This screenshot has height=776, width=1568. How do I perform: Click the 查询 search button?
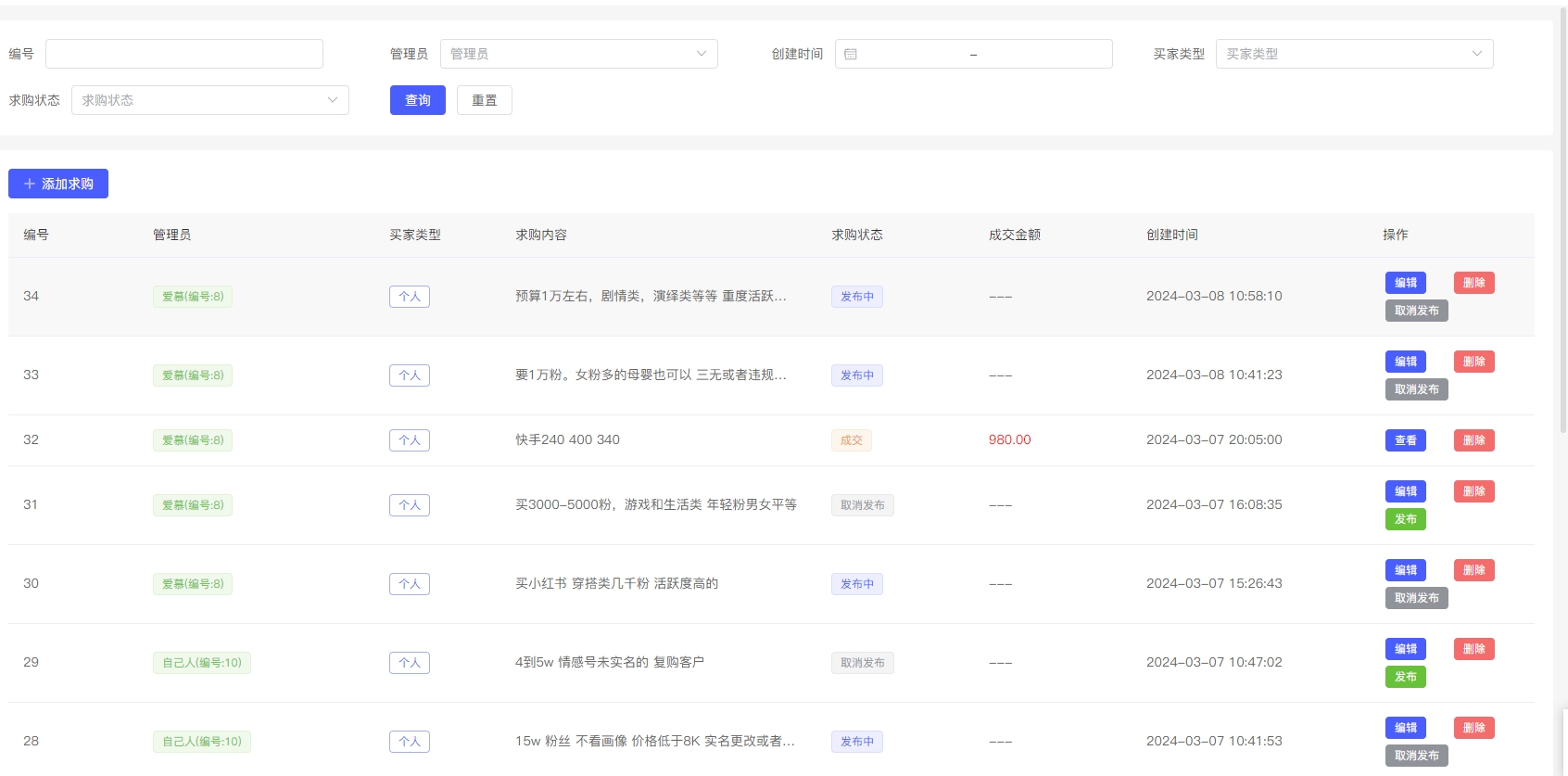(417, 100)
